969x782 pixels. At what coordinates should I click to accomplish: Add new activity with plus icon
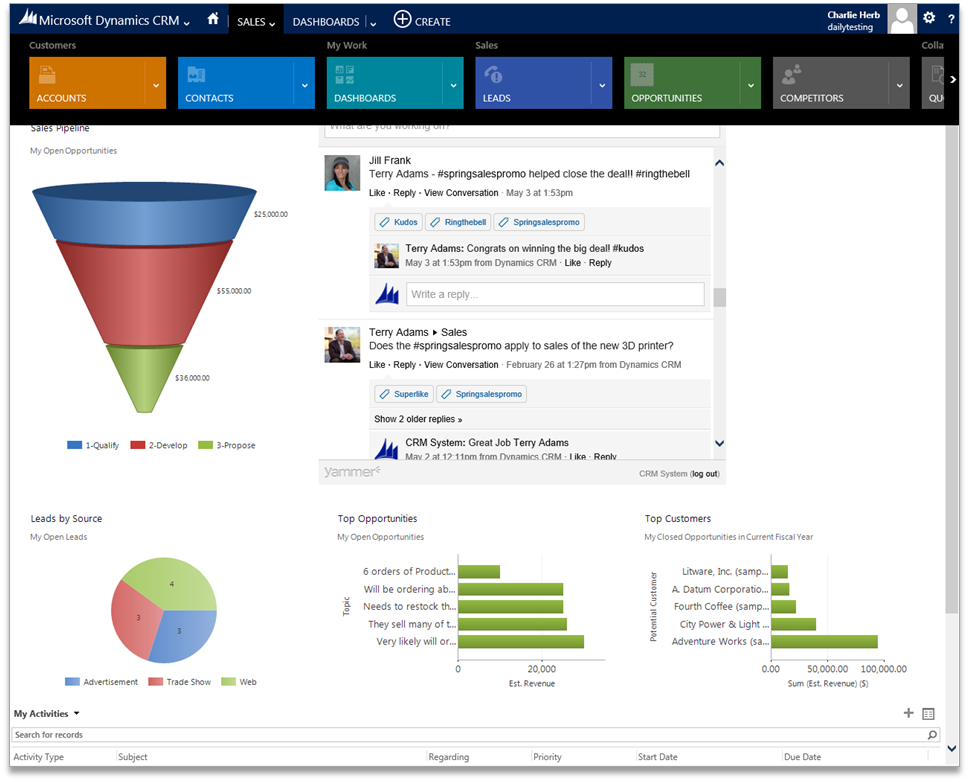[908, 713]
